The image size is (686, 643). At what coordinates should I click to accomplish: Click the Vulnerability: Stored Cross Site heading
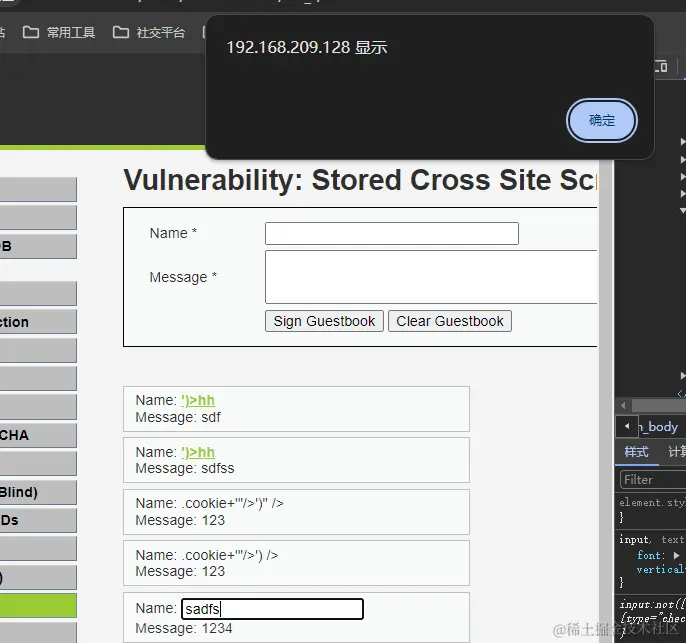[360, 180]
